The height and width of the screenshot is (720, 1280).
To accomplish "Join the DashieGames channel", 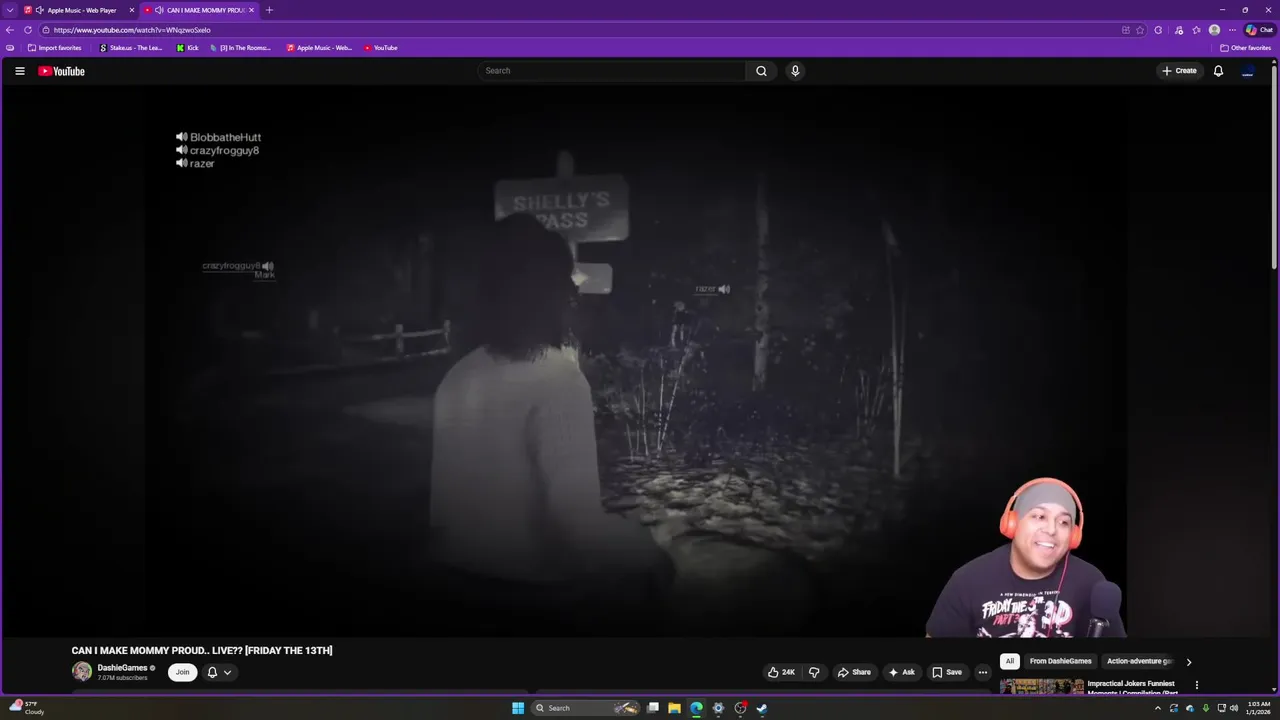I will click(x=182, y=672).
